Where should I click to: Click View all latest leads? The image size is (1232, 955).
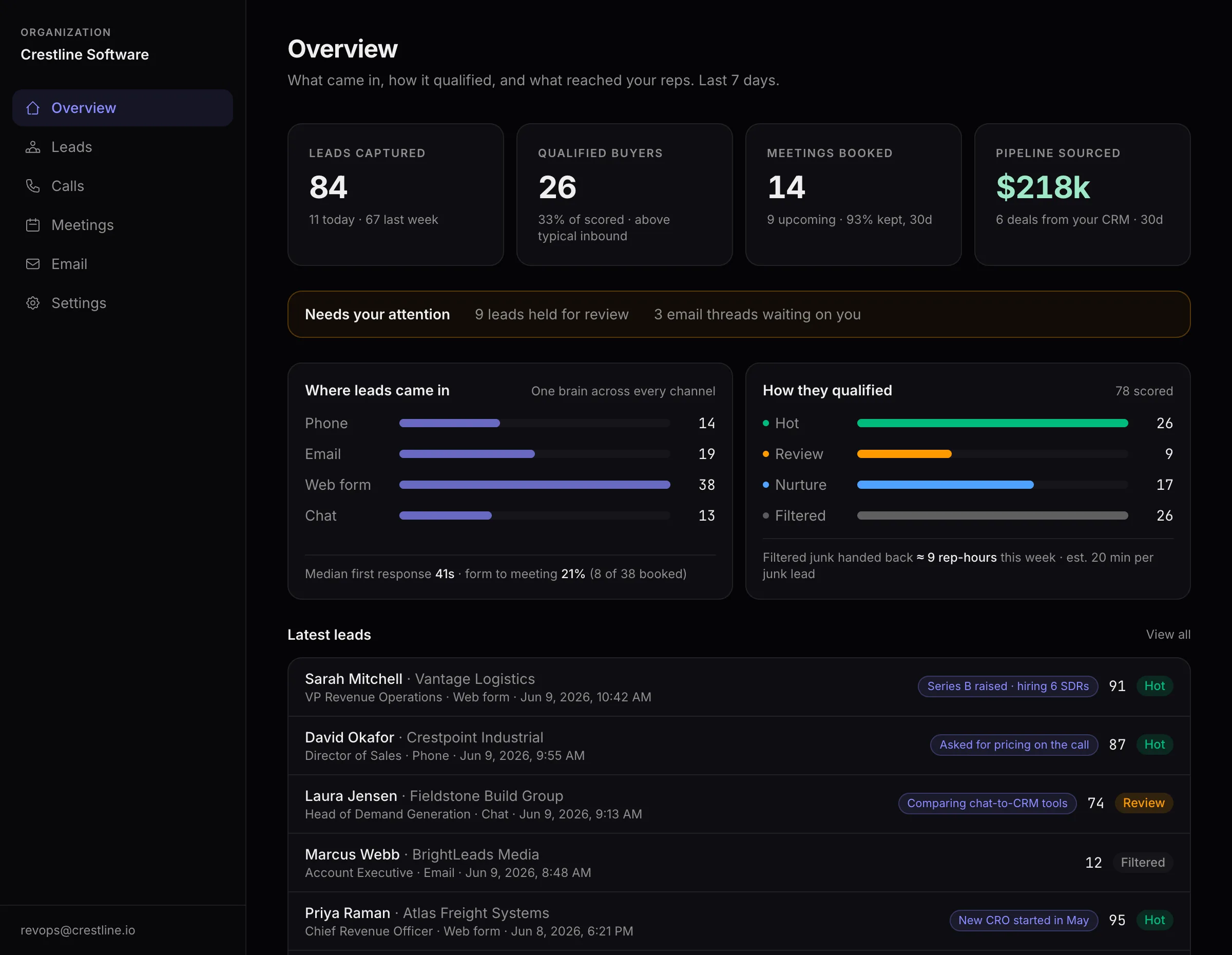point(1168,634)
